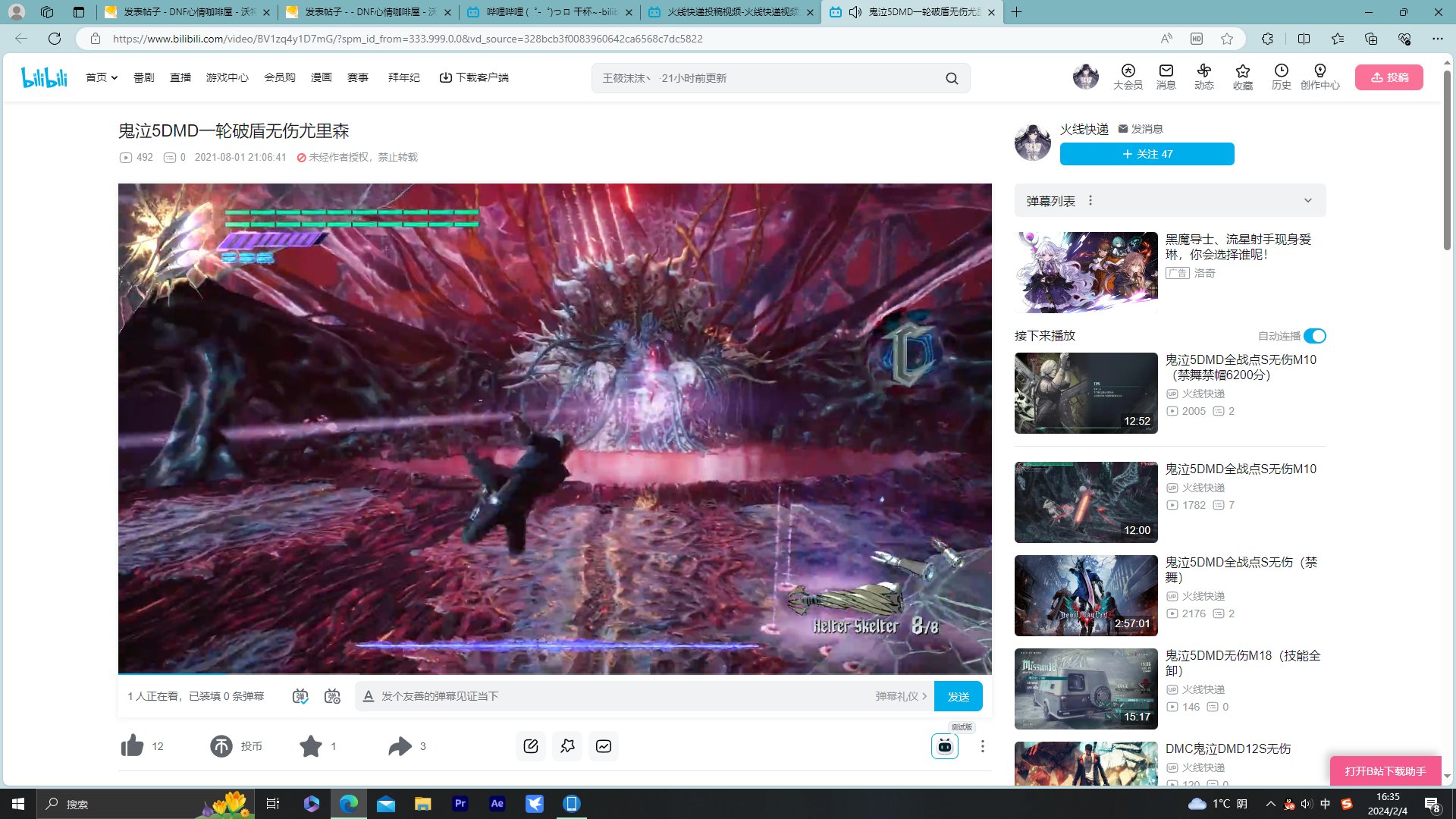Click the pin icon below video
Image resolution: width=1456 pixels, height=819 pixels.
(567, 746)
